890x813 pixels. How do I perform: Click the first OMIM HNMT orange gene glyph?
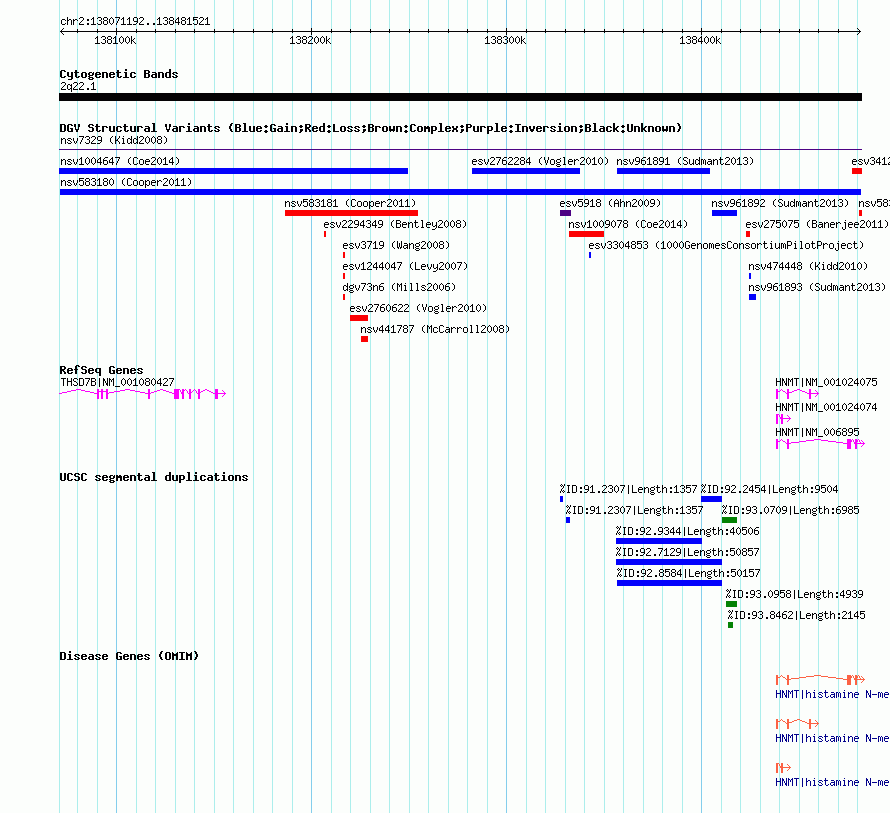coord(820,679)
